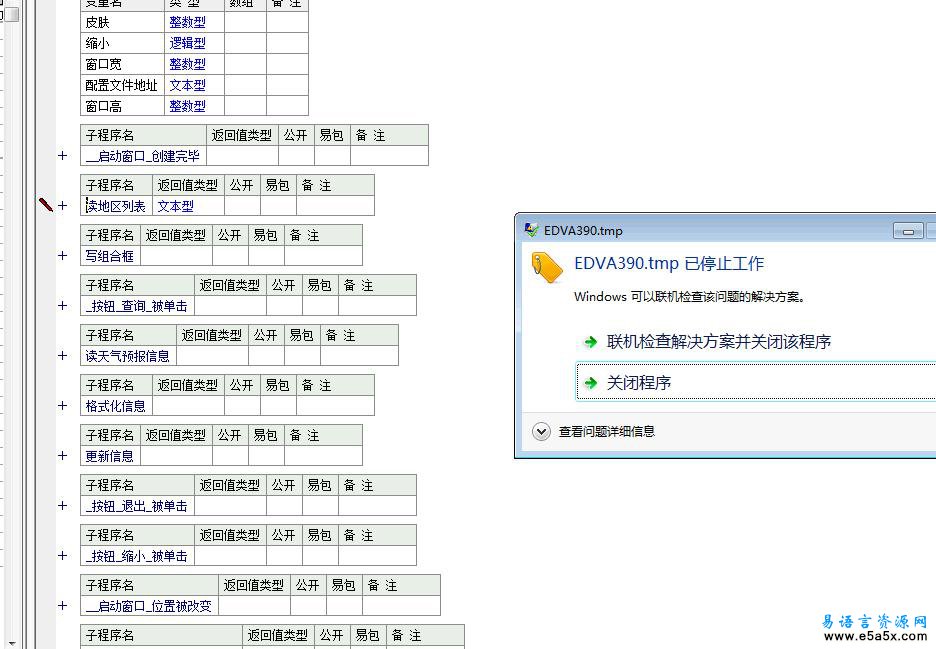936x649 pixels.
Task: Click the empty 备注 cell of 读地区列表
Action: (x=335, y=206)
